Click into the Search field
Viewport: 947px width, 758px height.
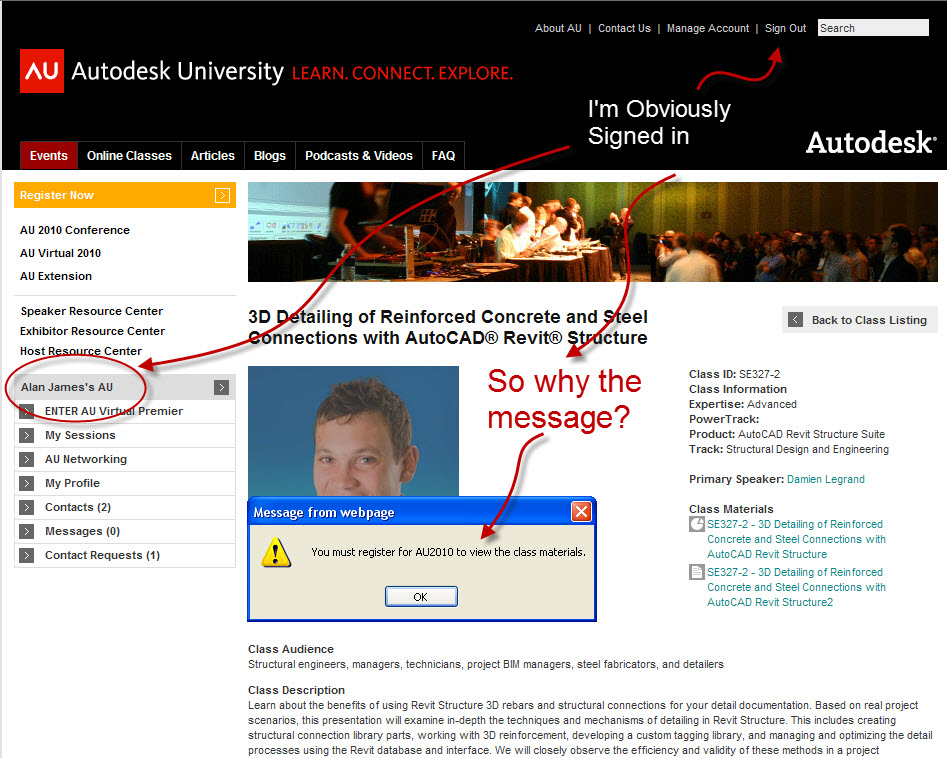point(873,28)
